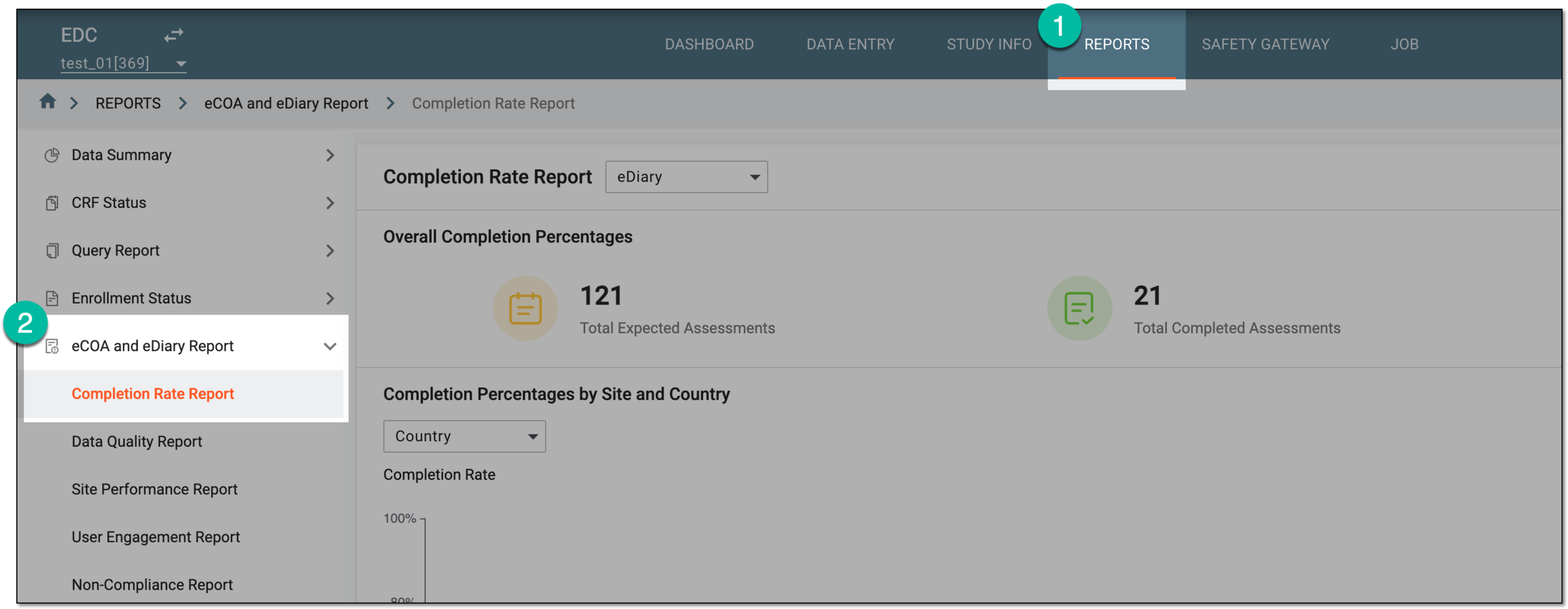Click the Total Expected Assessments label
The image size is (1568, 609).
pos(677,328)
